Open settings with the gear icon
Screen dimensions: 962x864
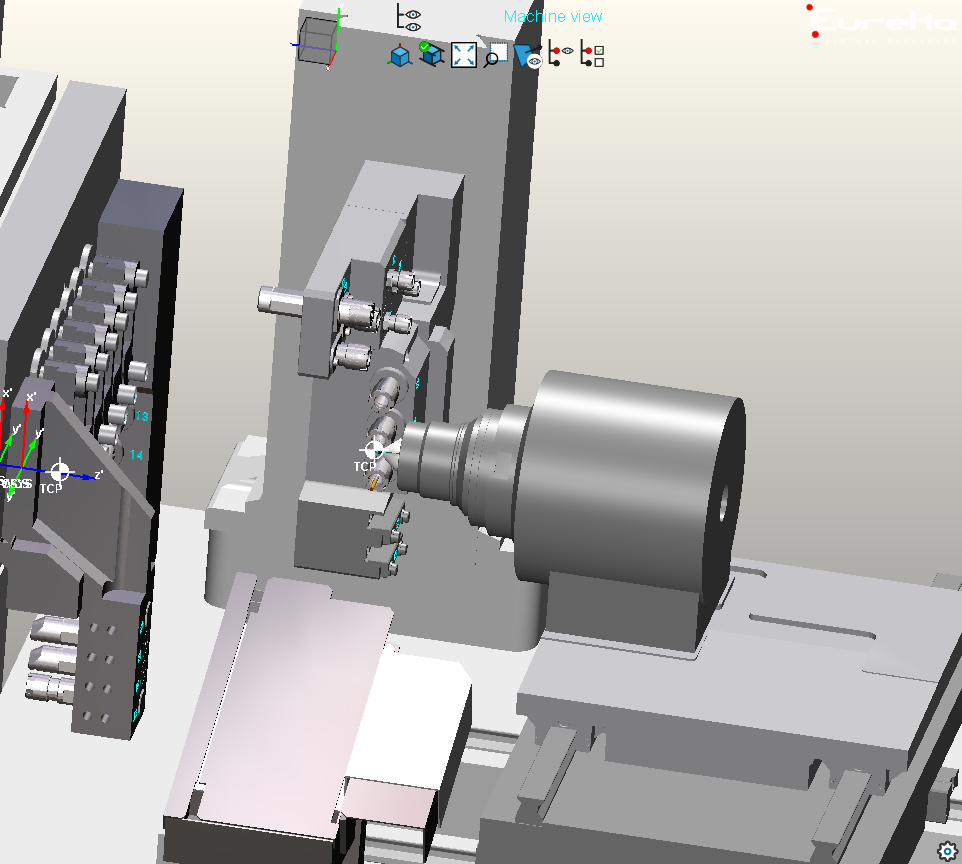[x=946, y=850]
